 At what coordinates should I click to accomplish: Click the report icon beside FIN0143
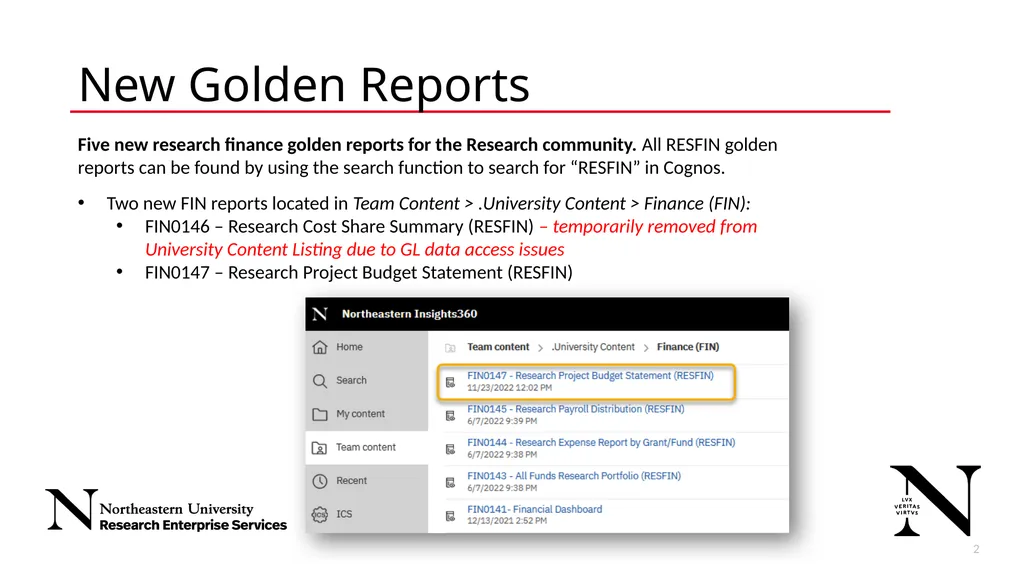[450, 482]
